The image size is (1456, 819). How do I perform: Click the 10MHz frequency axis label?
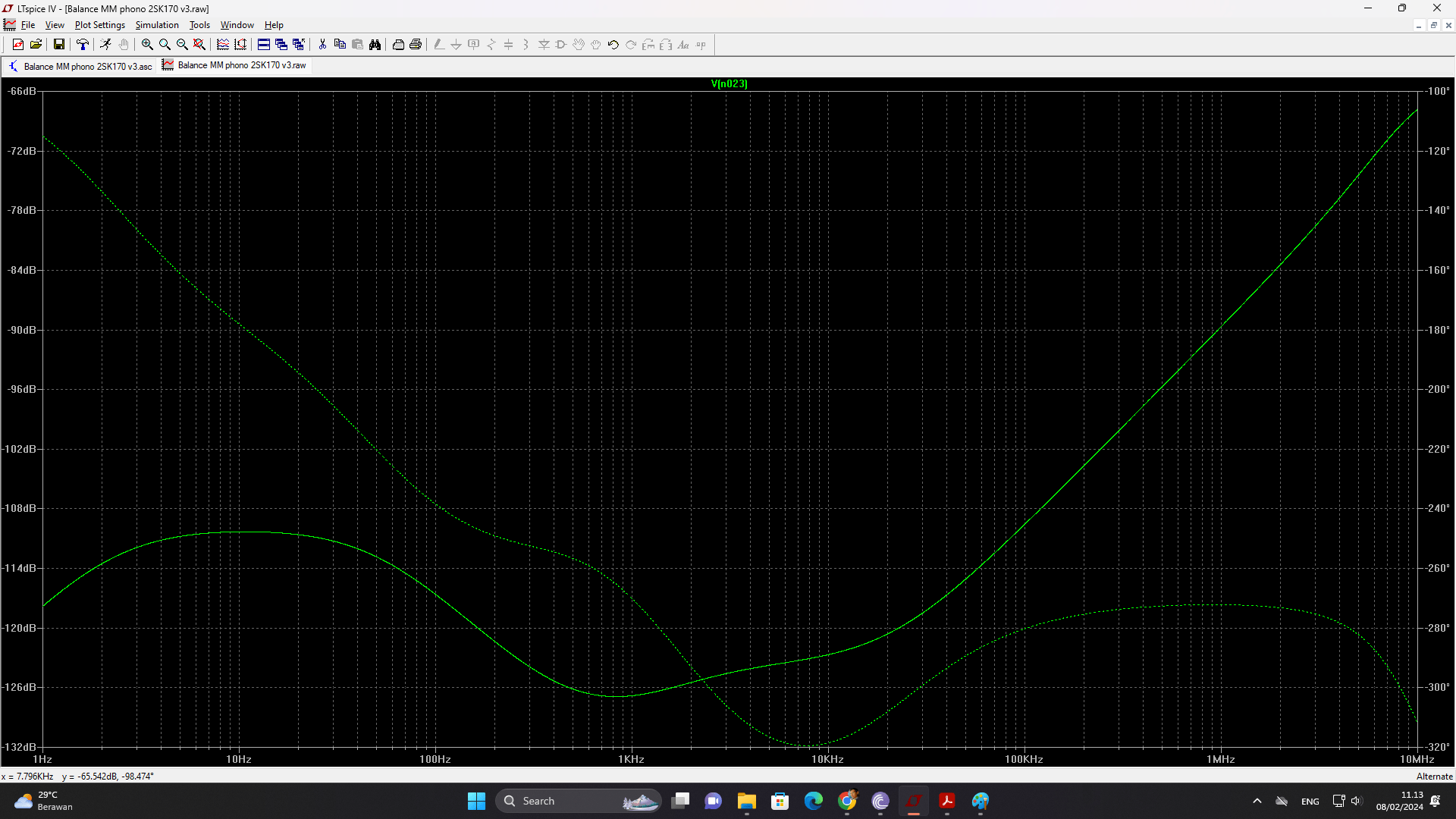coord(1417,759)
